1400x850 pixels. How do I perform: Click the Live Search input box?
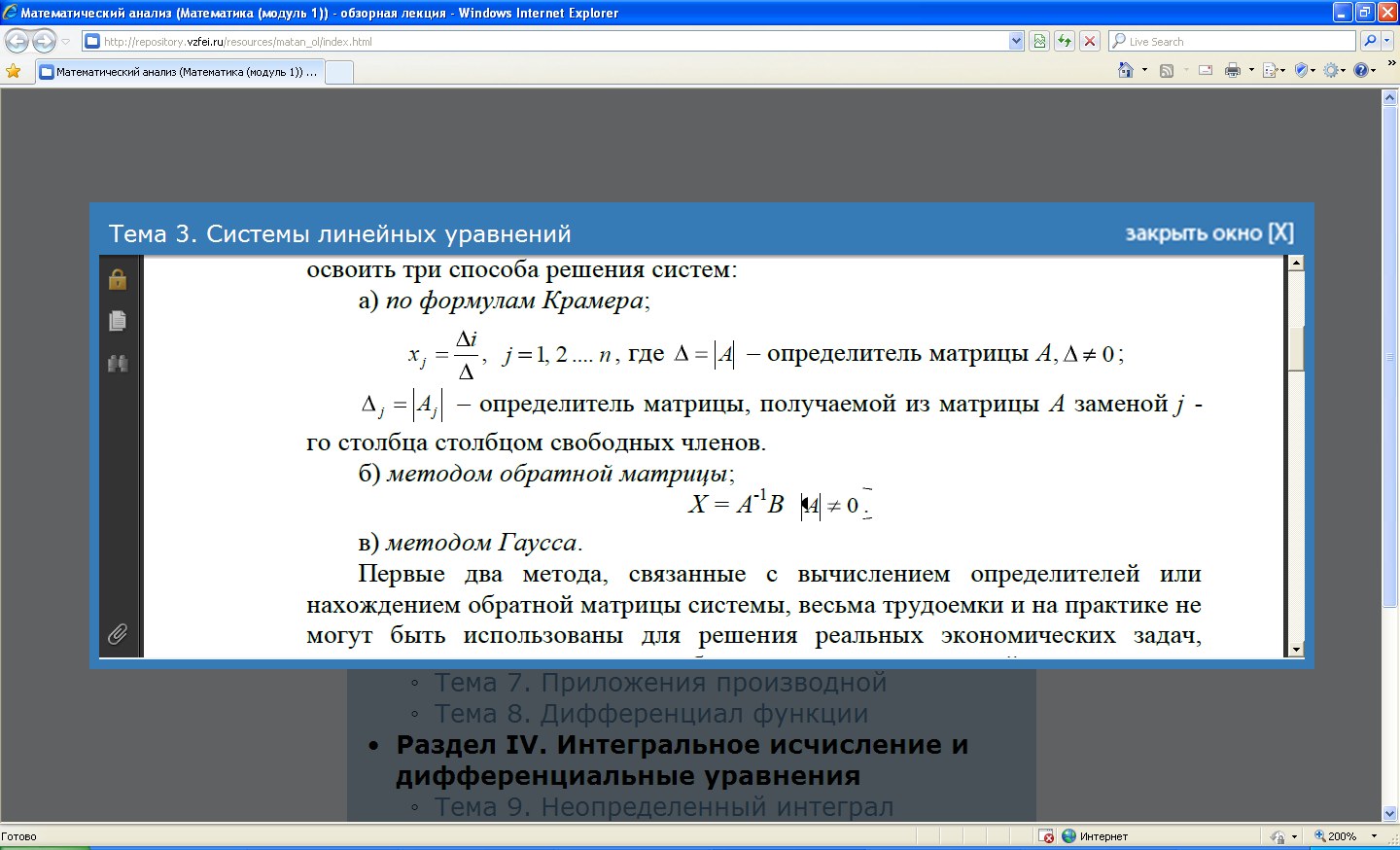point(1232,42)
